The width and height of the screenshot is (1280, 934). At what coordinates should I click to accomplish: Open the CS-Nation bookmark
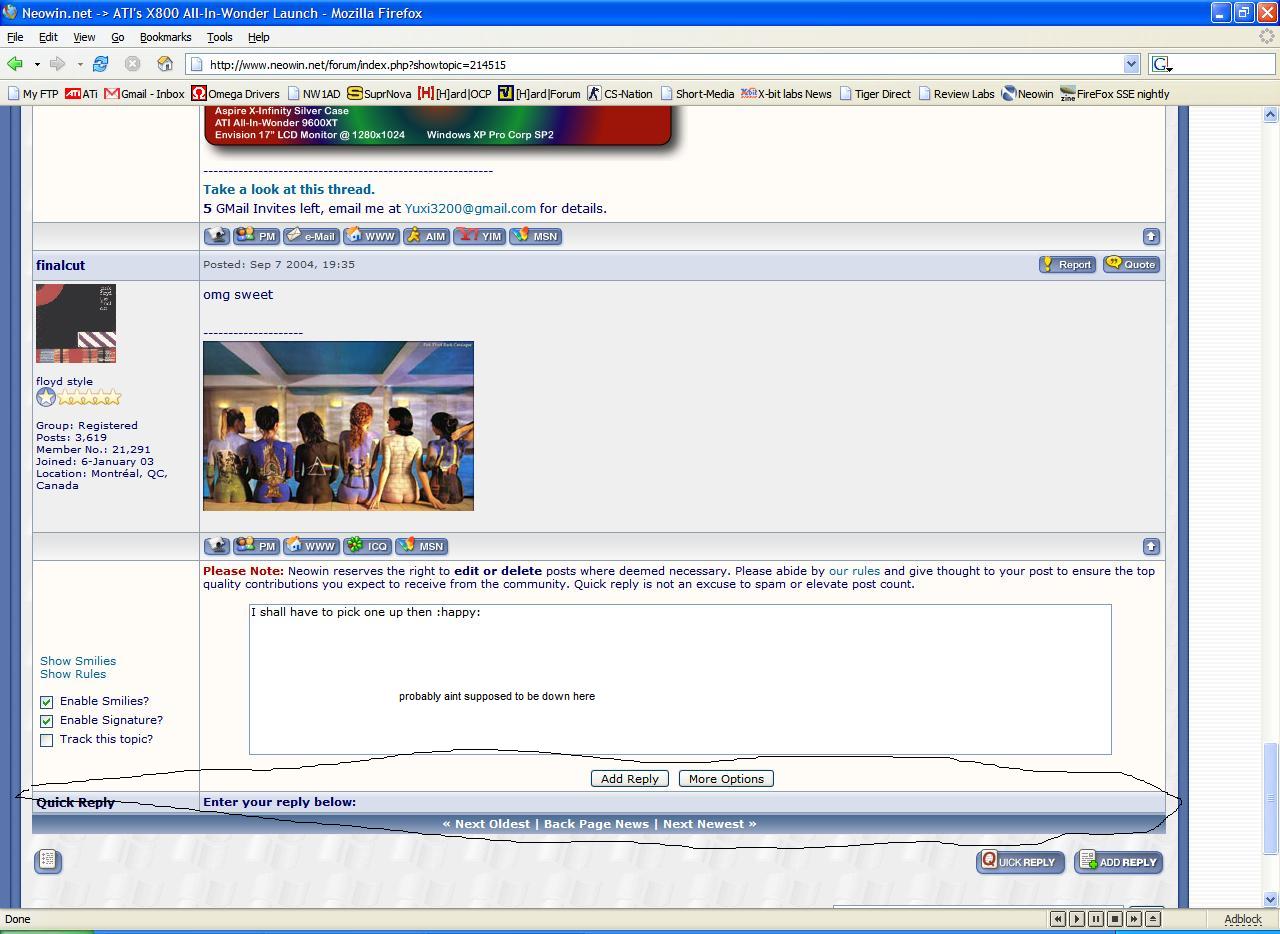click(620, 94)
